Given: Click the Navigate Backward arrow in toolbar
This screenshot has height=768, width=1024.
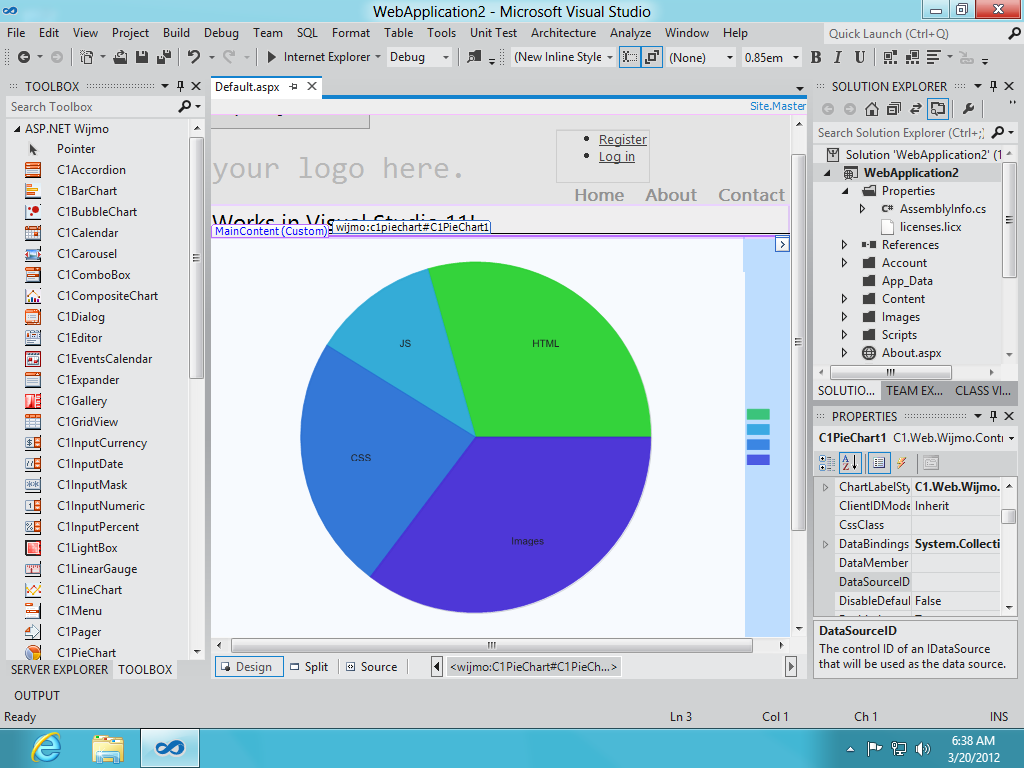Looking at the screenshot, I should [24, 57].
